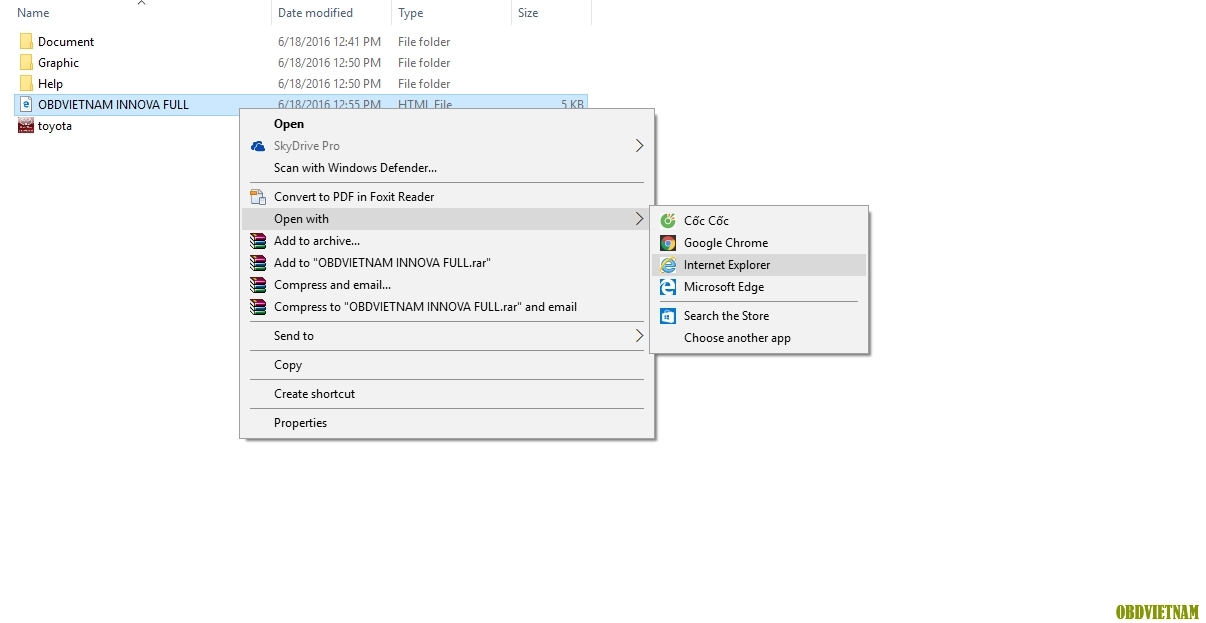
Task: Click the Microsoft Edge icon in submenu
Action: [668, 287]
